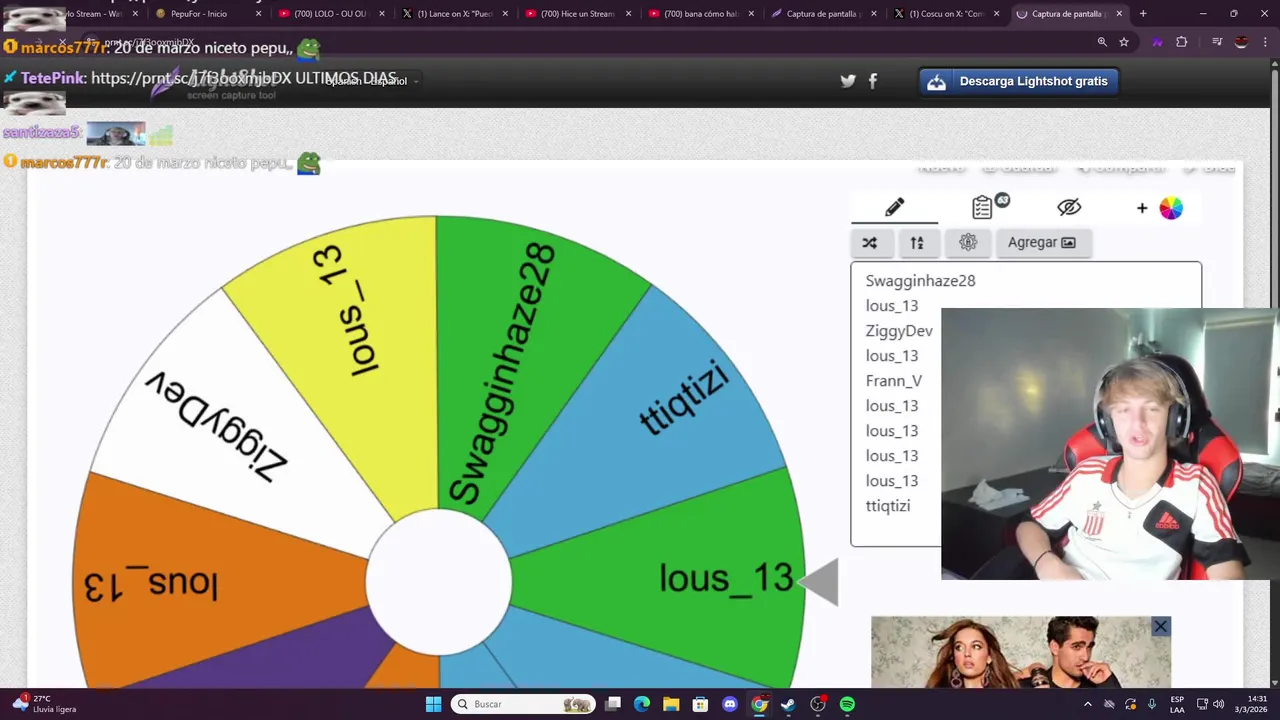Open the volume tray icon
This screenshot has width=1280, height=720.
pos(1218,704)
